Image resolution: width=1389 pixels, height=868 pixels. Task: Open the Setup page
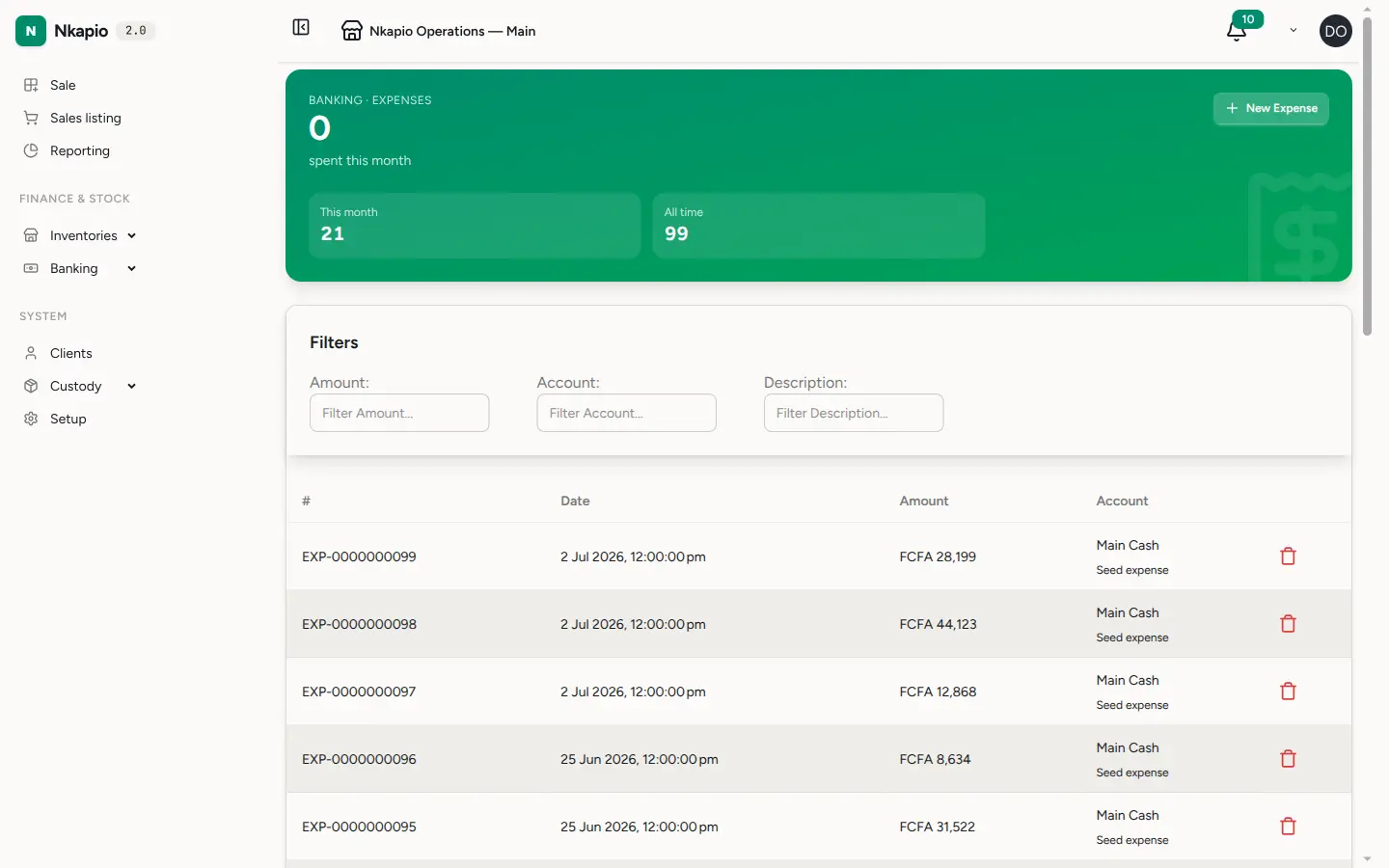click(68, 419)
